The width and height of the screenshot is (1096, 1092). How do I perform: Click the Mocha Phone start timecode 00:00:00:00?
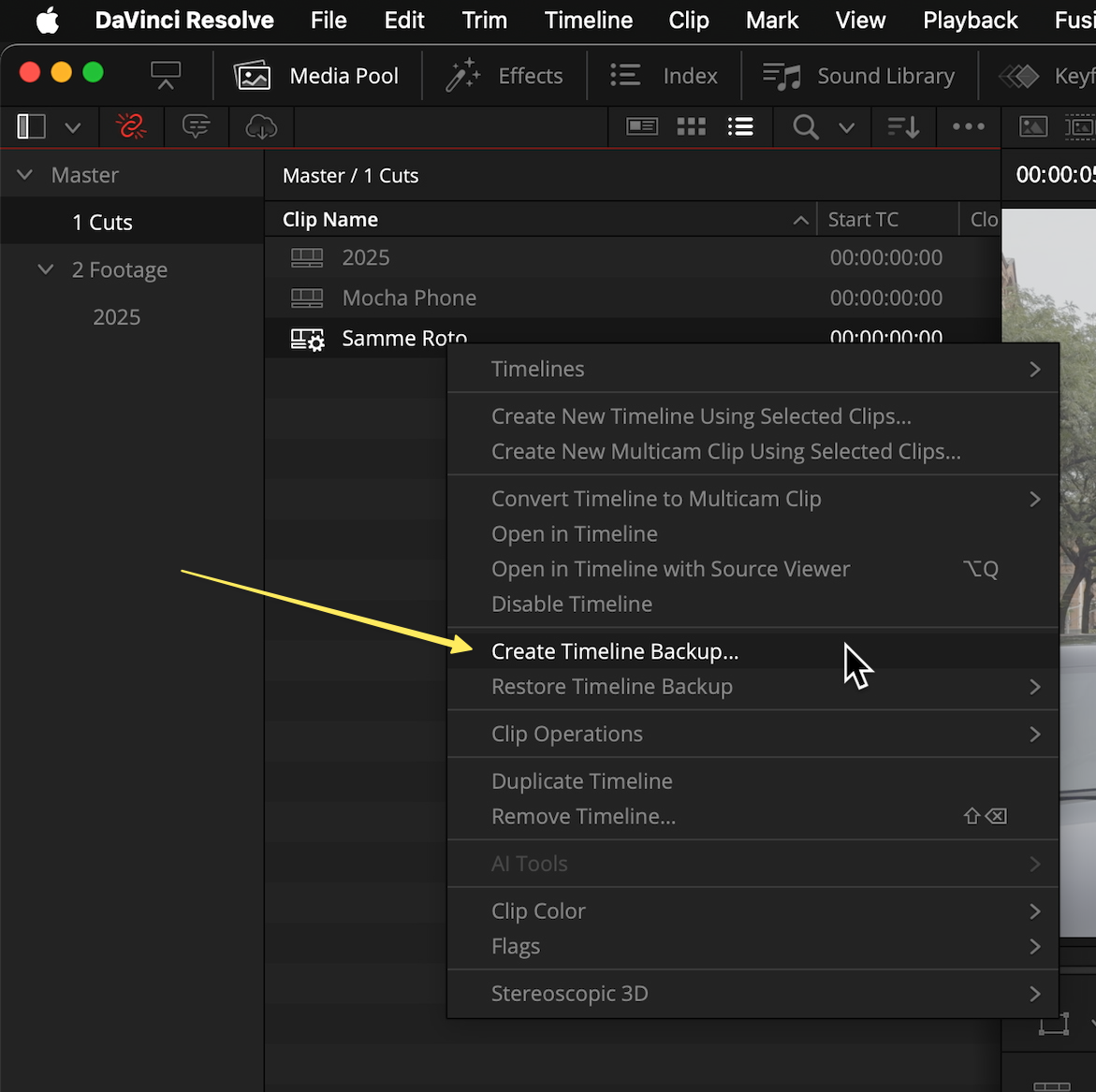click(885, 298)
